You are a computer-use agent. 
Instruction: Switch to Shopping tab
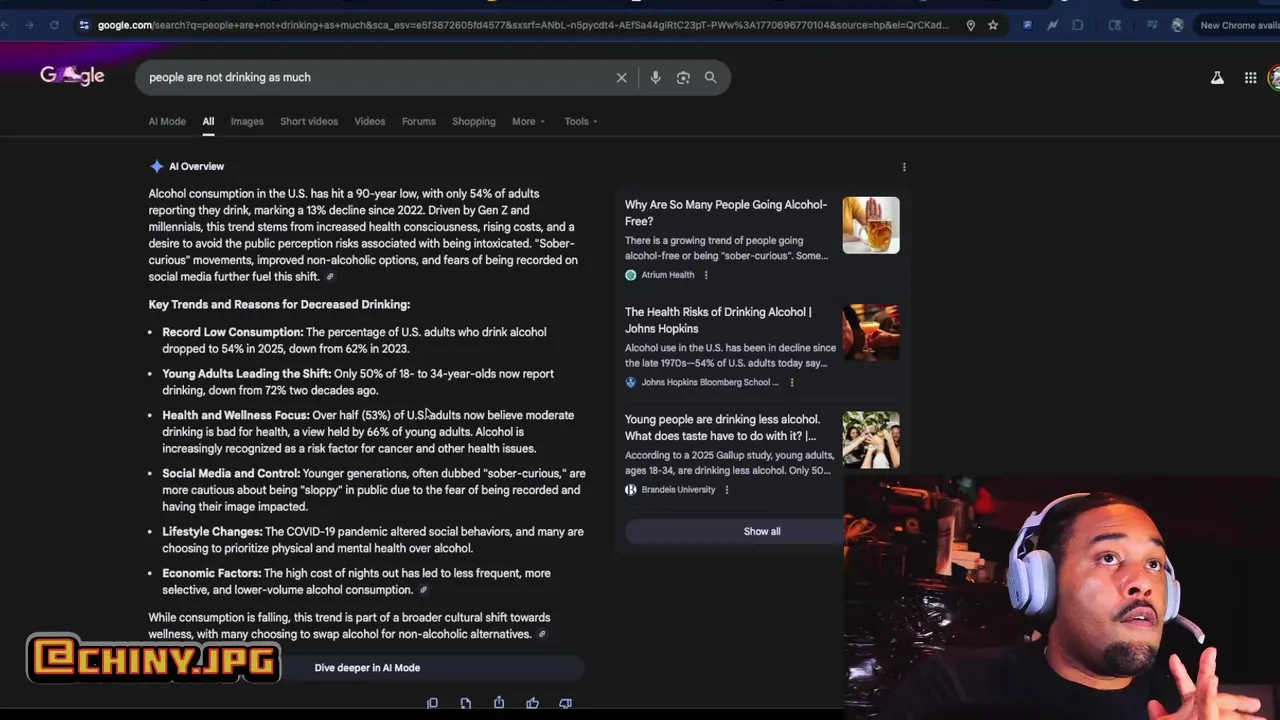point(474,121)
